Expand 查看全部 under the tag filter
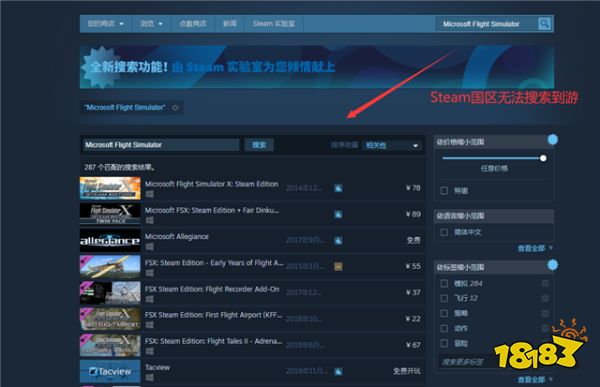Image resolution: width=600 pixels, height=387 pixels. (535, 379)
